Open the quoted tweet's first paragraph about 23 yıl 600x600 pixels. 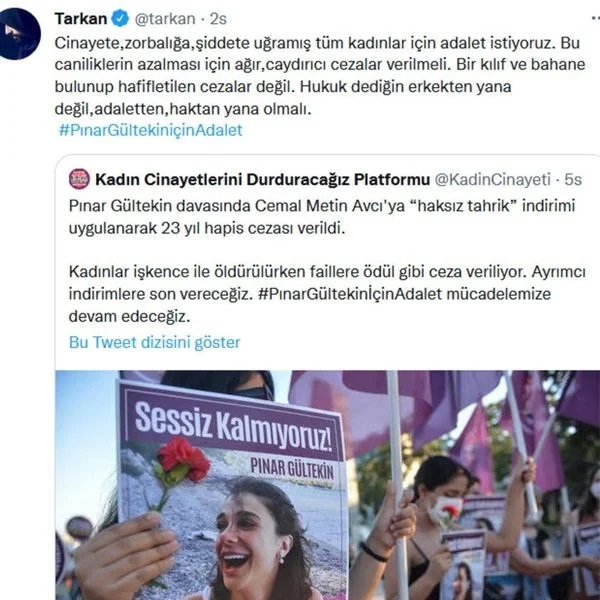(322, 217)
